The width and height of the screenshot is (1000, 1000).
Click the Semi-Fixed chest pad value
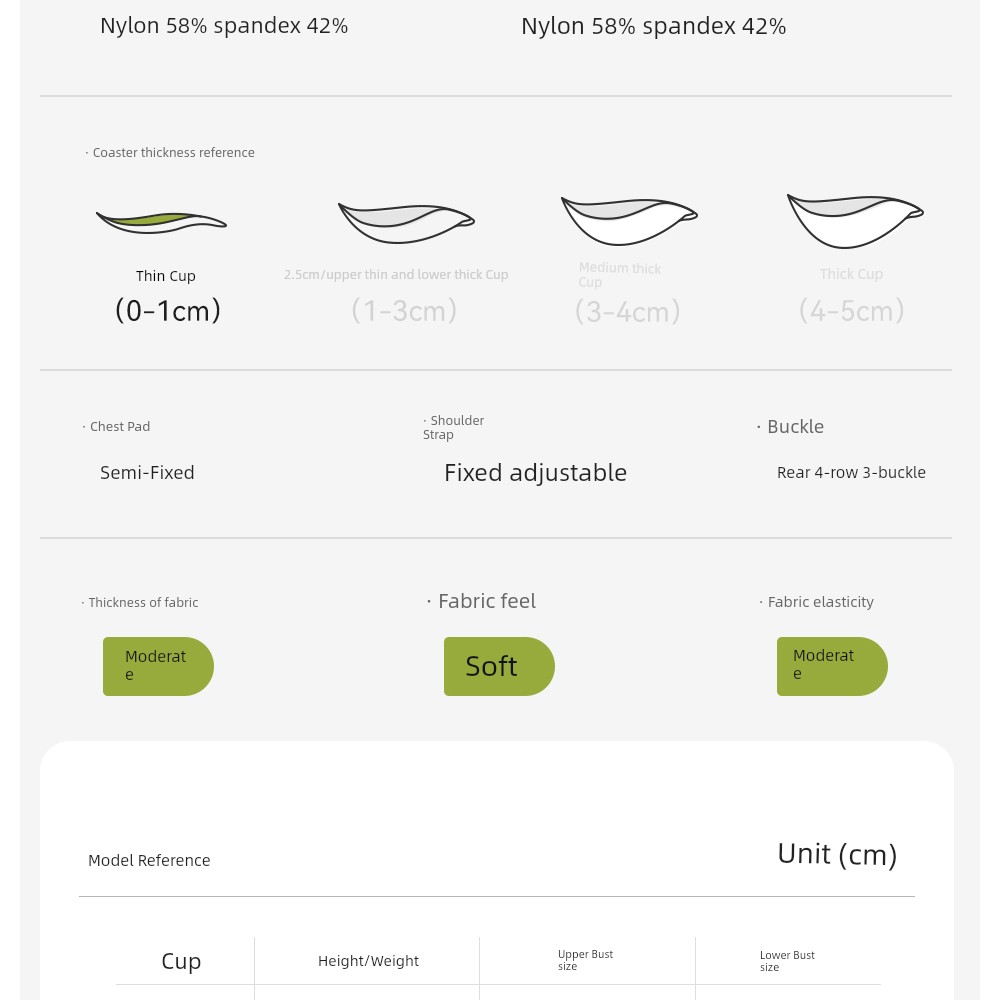click(x=147, y=473)
